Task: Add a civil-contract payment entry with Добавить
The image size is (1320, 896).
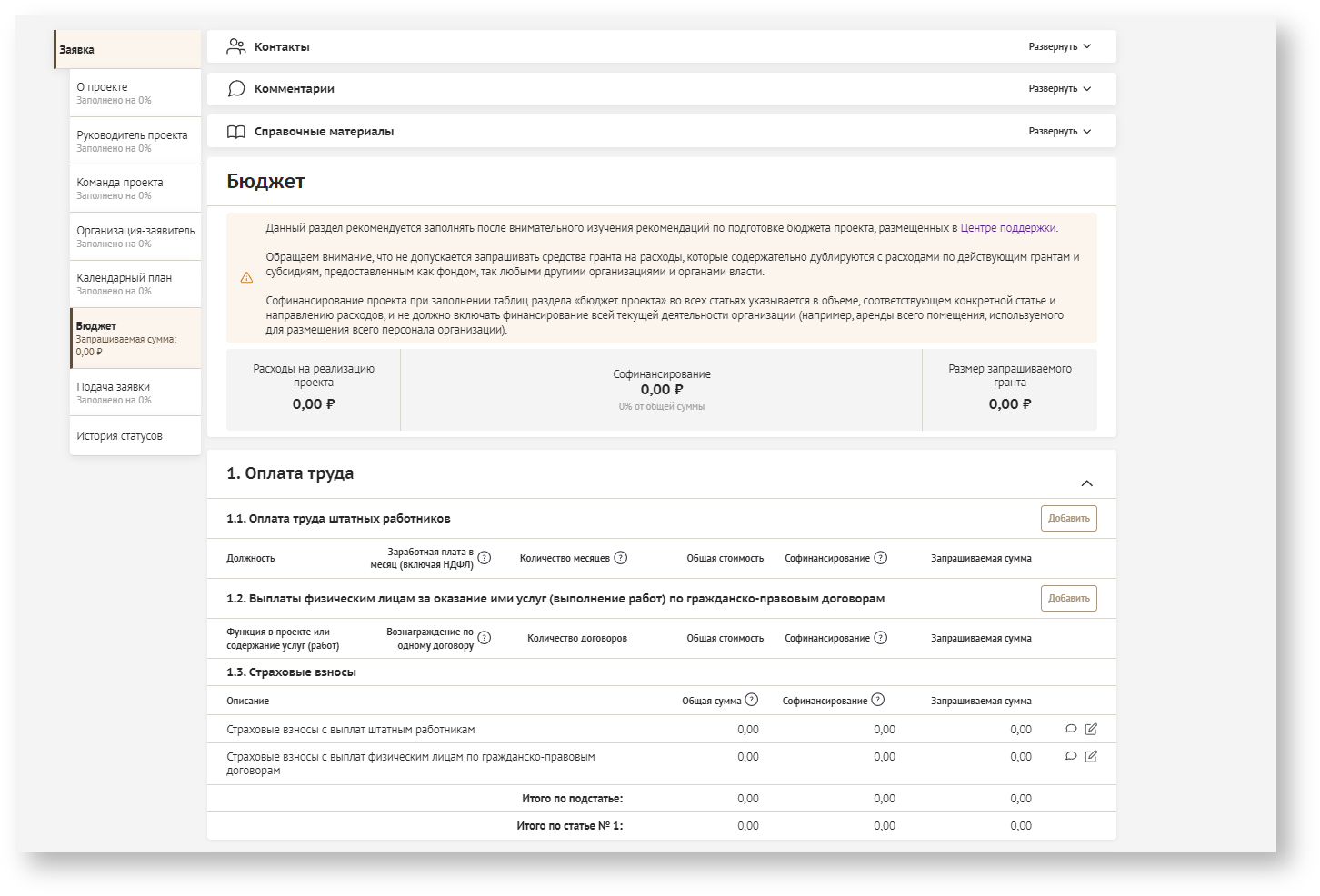Action: [1068, 599]
